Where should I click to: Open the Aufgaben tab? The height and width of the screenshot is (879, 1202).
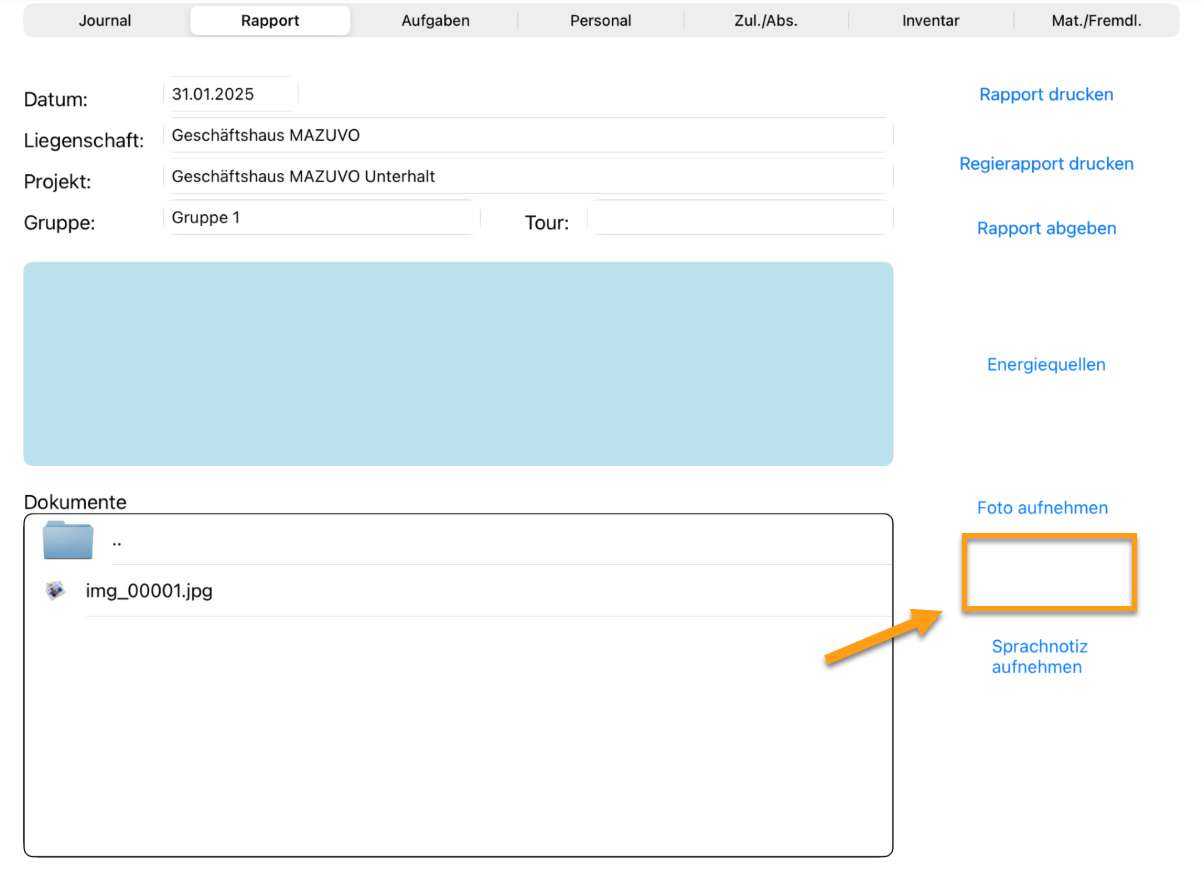(x=435, y=20)
